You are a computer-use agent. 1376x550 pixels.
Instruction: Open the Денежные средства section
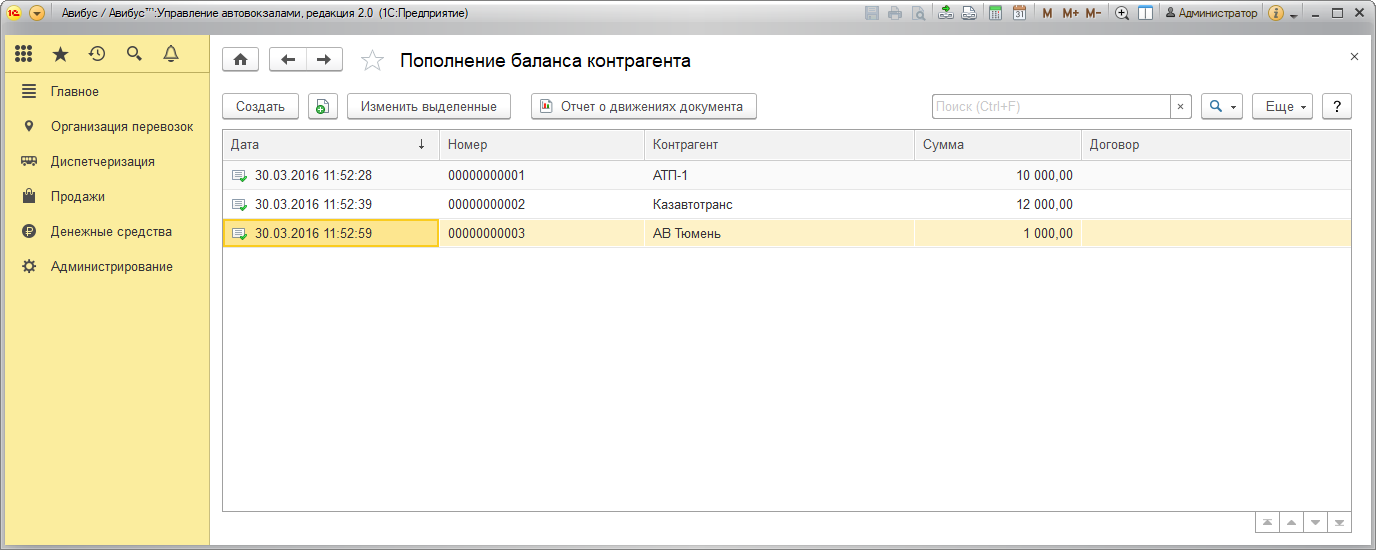[111, 232]
